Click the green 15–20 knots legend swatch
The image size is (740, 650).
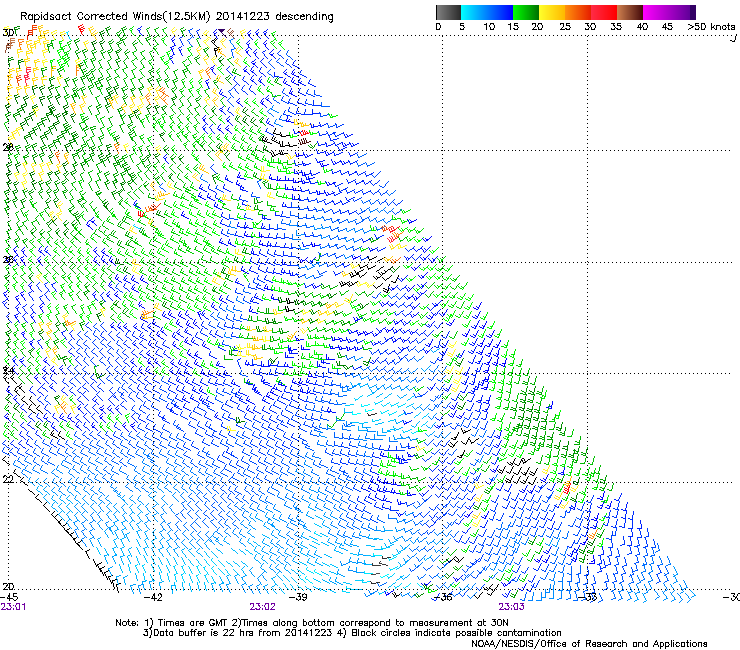coord(526,12)
